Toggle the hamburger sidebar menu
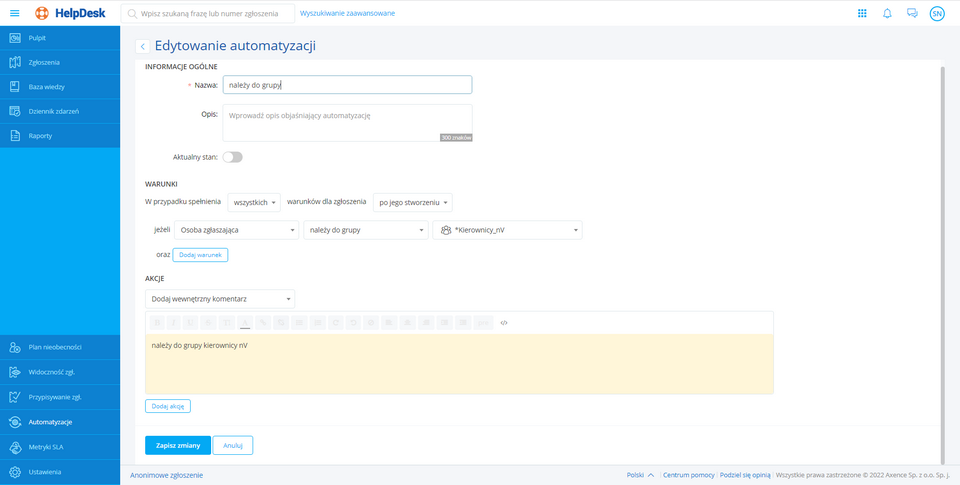Viewport: 960px width, 485px height. pyautogui.click(x=14, y=13)
